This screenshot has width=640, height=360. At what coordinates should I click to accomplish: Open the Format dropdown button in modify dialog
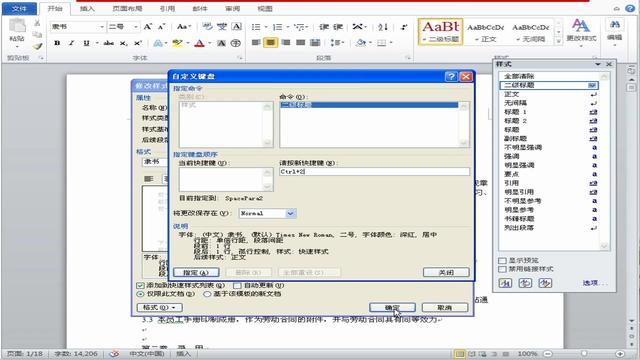click(160, 307)
